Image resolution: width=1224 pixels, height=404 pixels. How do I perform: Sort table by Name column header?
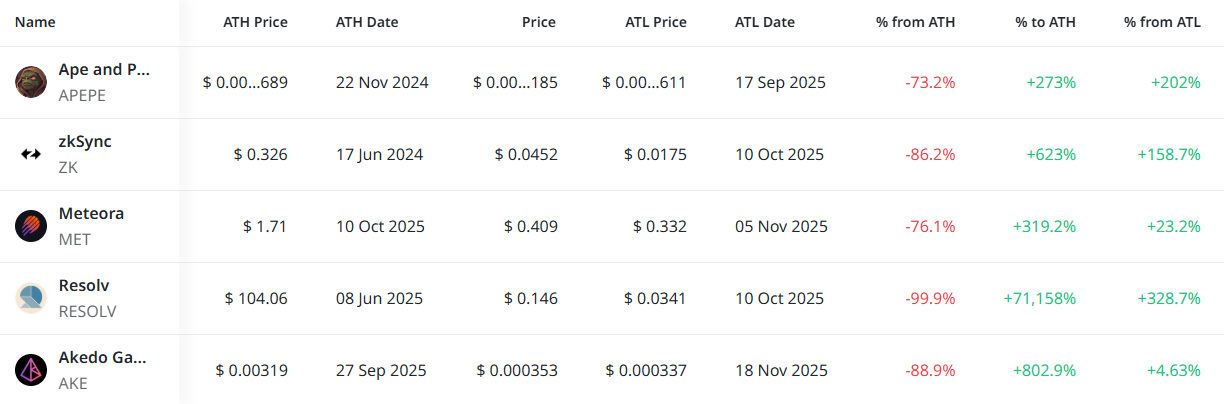click(x=36, y=22)
